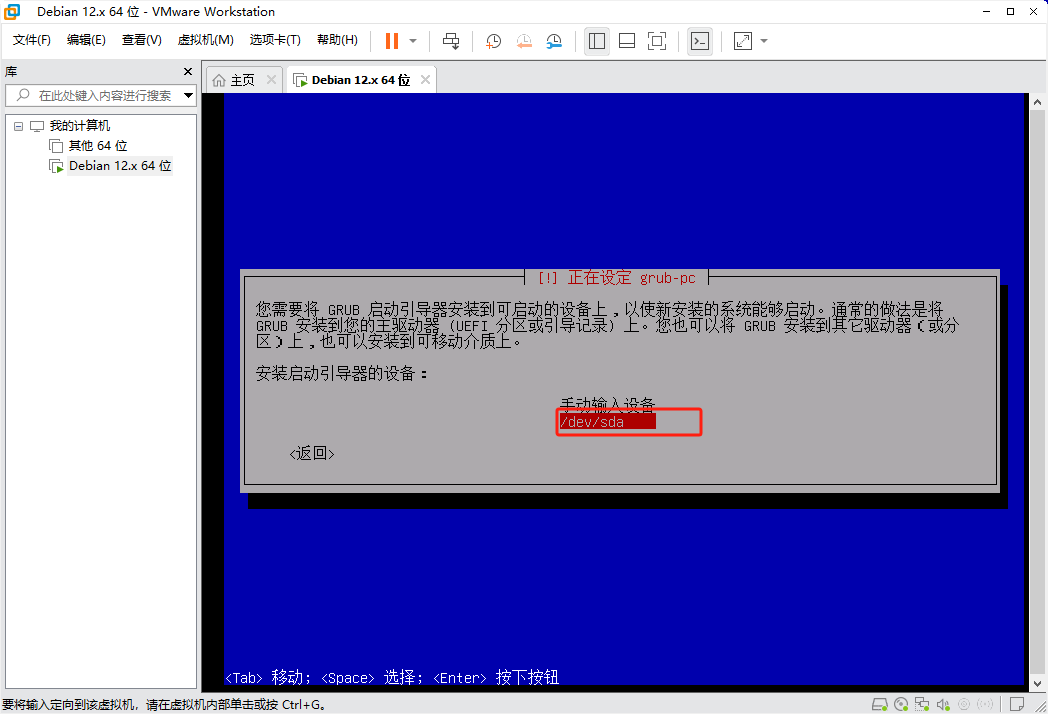This screenshot has width=1048, height=714.
Task: Open the power options dropdown beside pause
Action: [x=413, y=41]
